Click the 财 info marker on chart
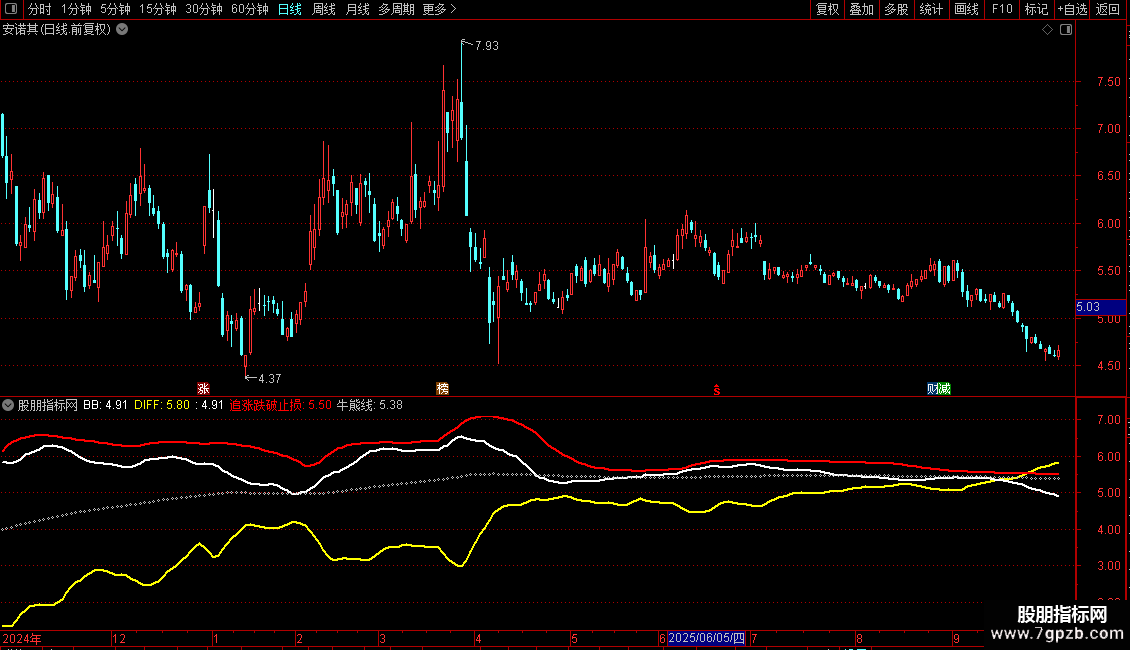This screenshot has width=1130, height=650. pyautogui.click(x=933, y=388)
